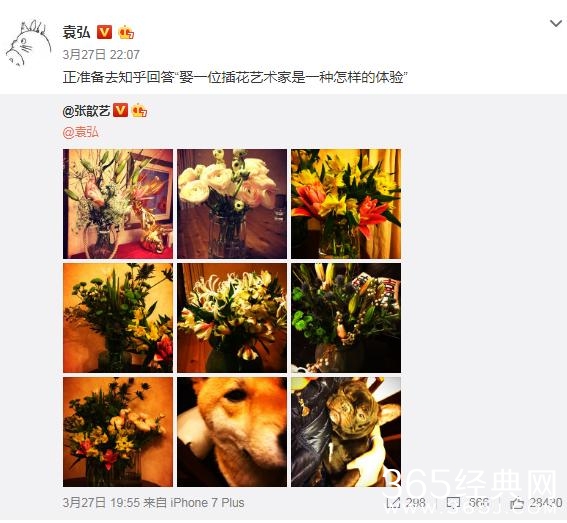Like the post via the thumbs-up icon
The height and width of the screenshot is (523, 567).
(x=517, y=503)
